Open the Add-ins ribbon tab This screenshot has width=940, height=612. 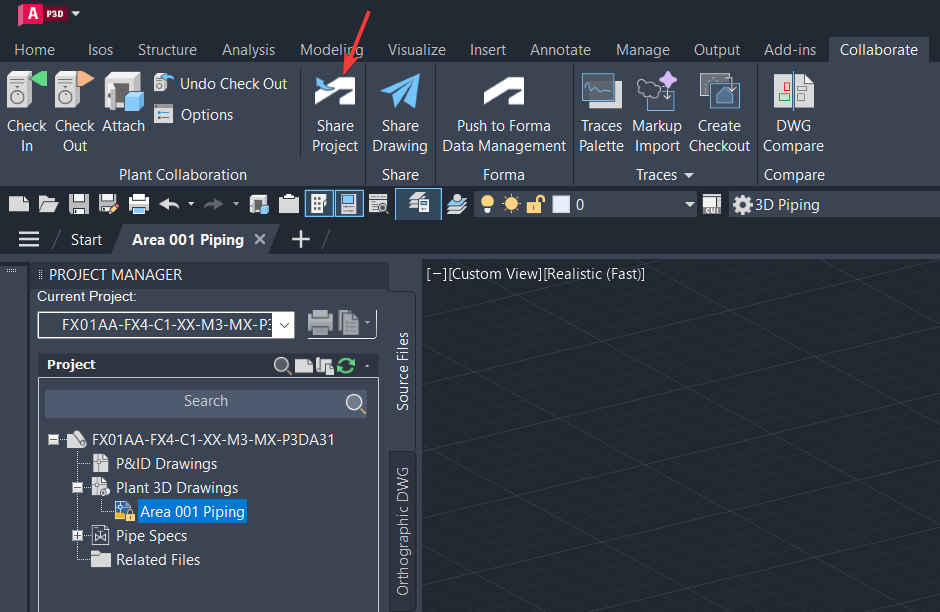790,50
